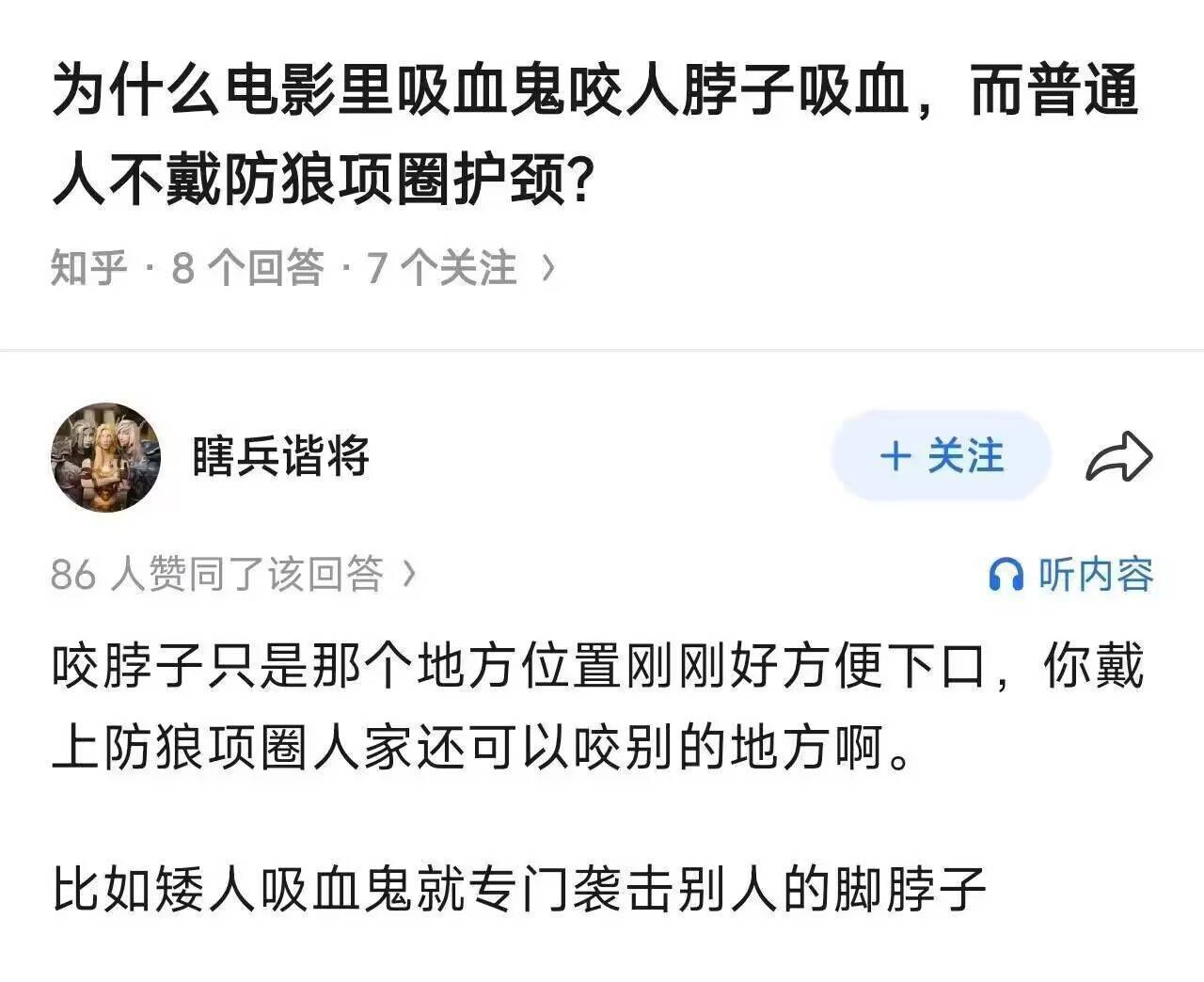Open the 7 个关注 followers link
Viewport: 1204px width, 982px height.
(437, 267)
